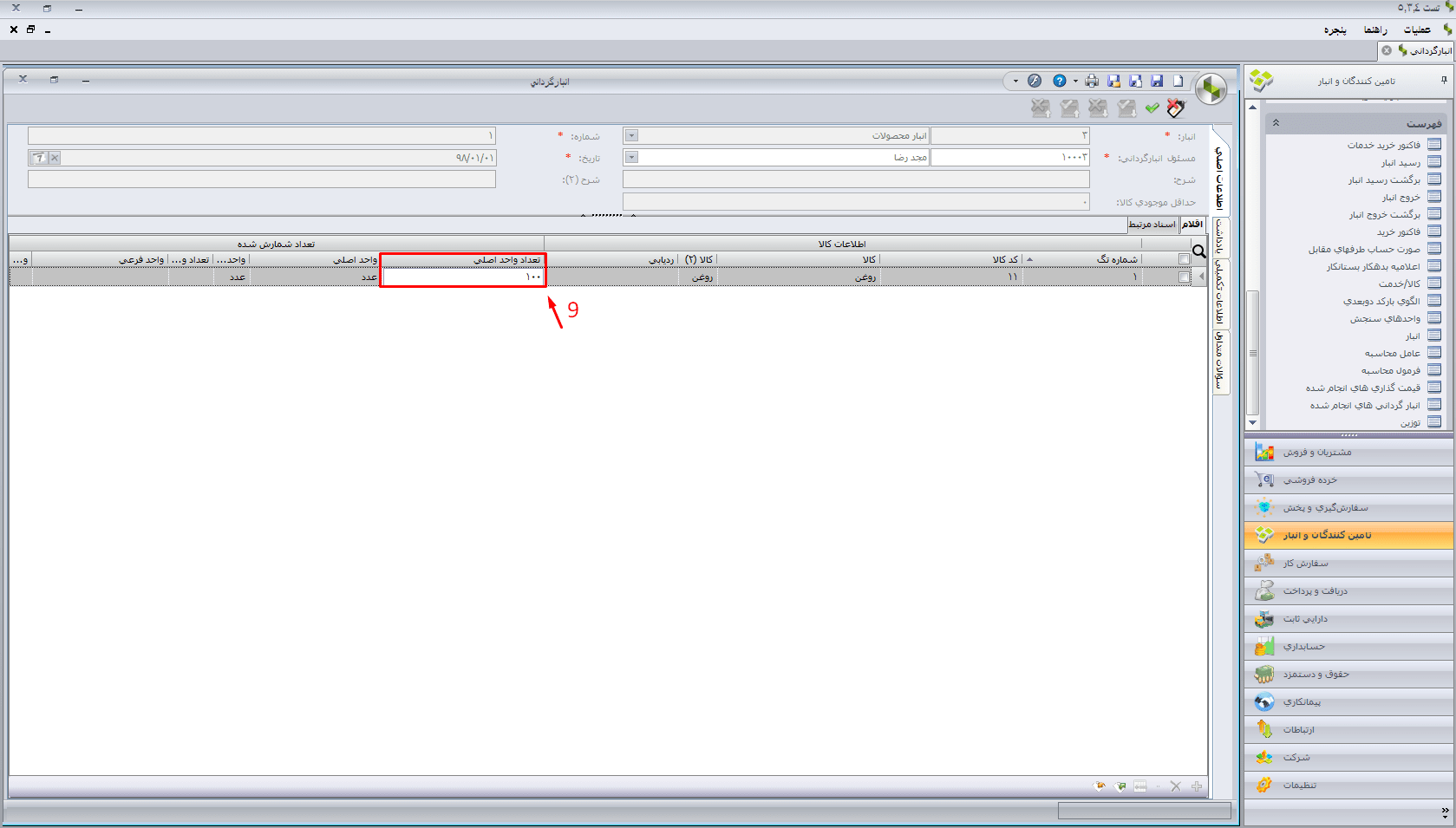Toggle the select-all checkbox in grid header
This screenshot has height=828, width=1456.
[x=1185, y=259]
